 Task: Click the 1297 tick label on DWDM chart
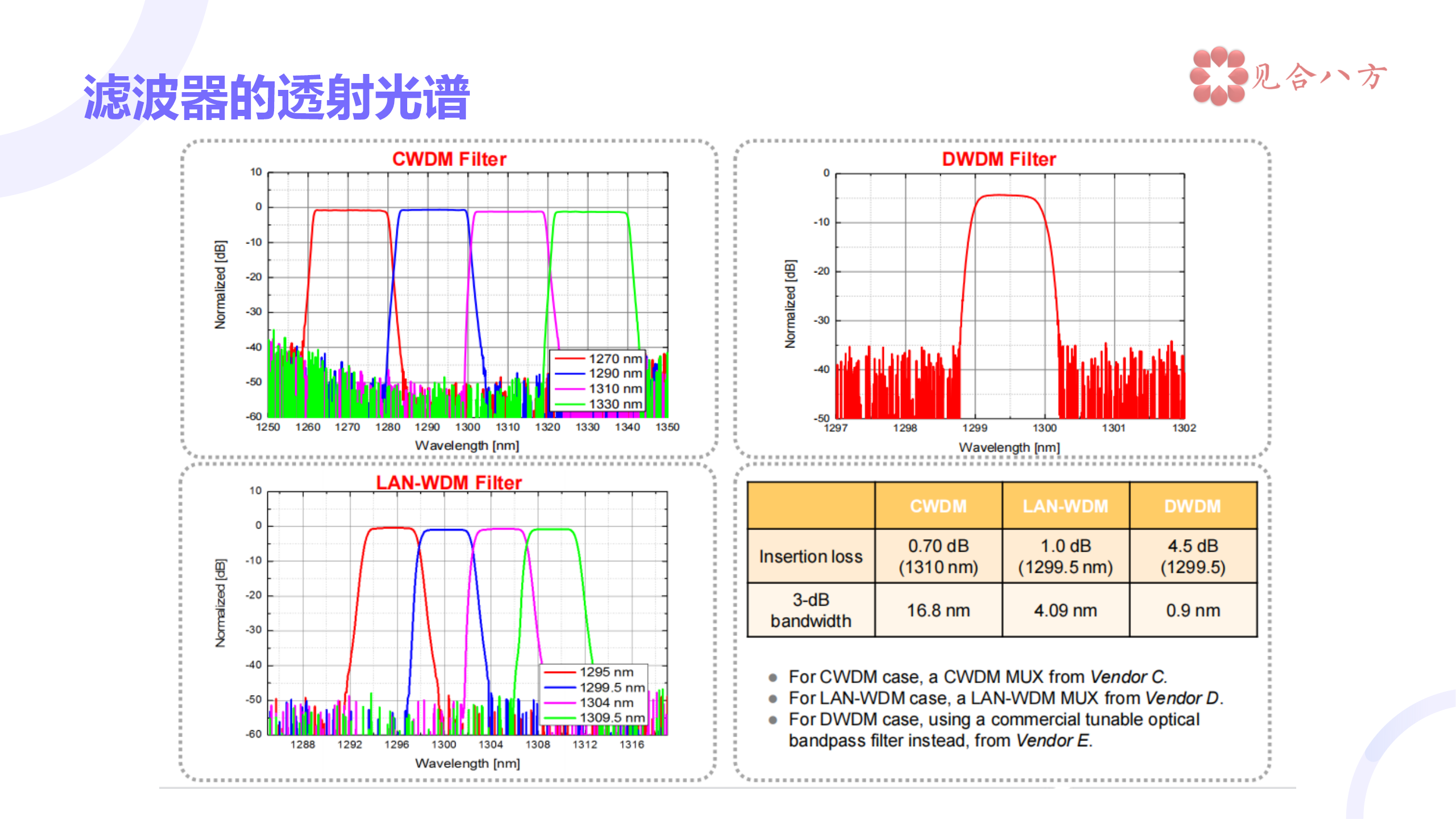tap(835, 428)
